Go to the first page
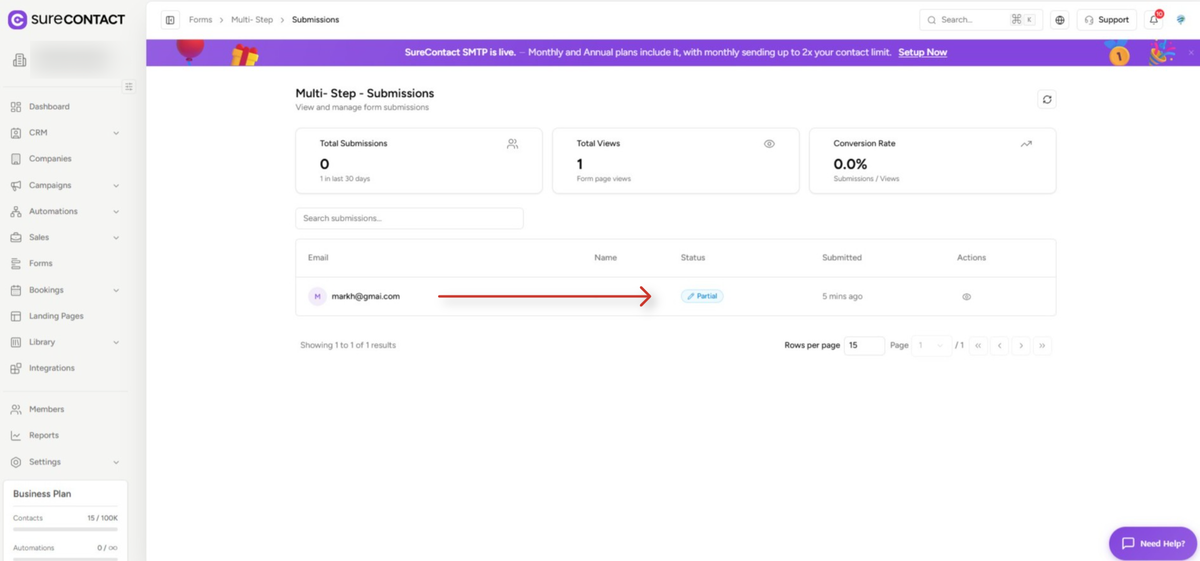This screenshot has height=561, width=1200. (x=978, y=345)
